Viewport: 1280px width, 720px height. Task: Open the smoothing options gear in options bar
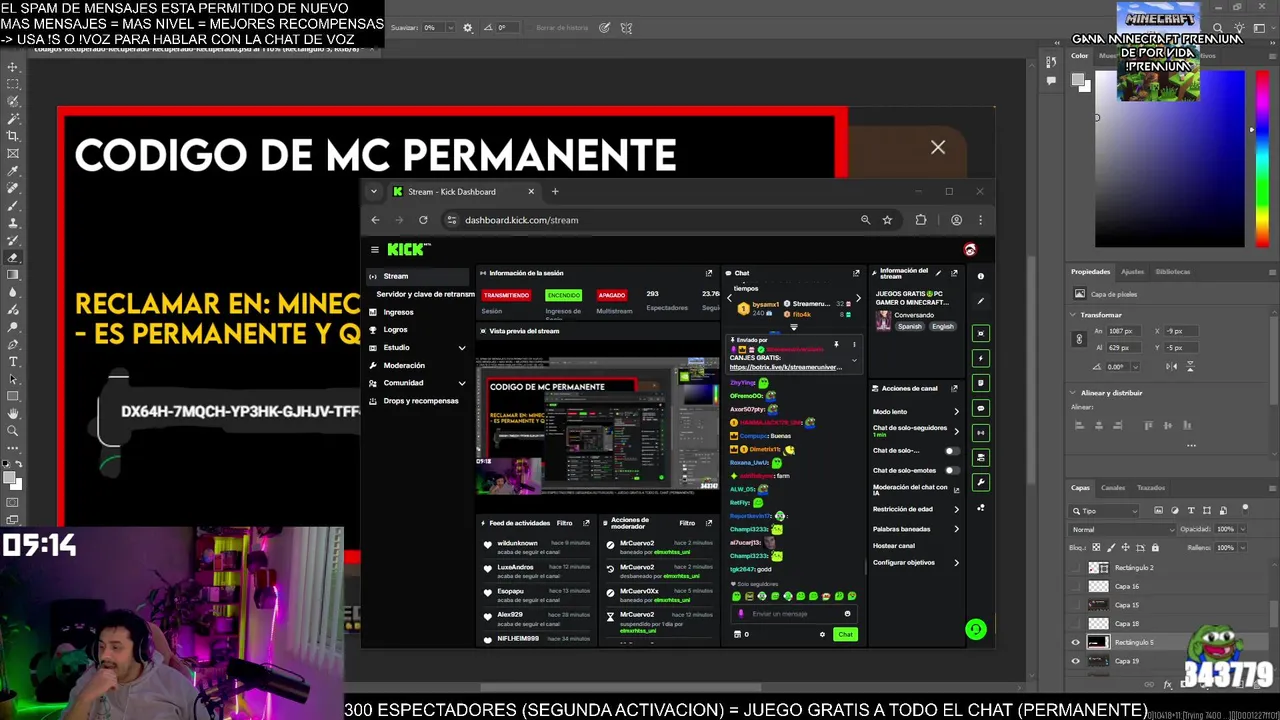tap(467, 28)
